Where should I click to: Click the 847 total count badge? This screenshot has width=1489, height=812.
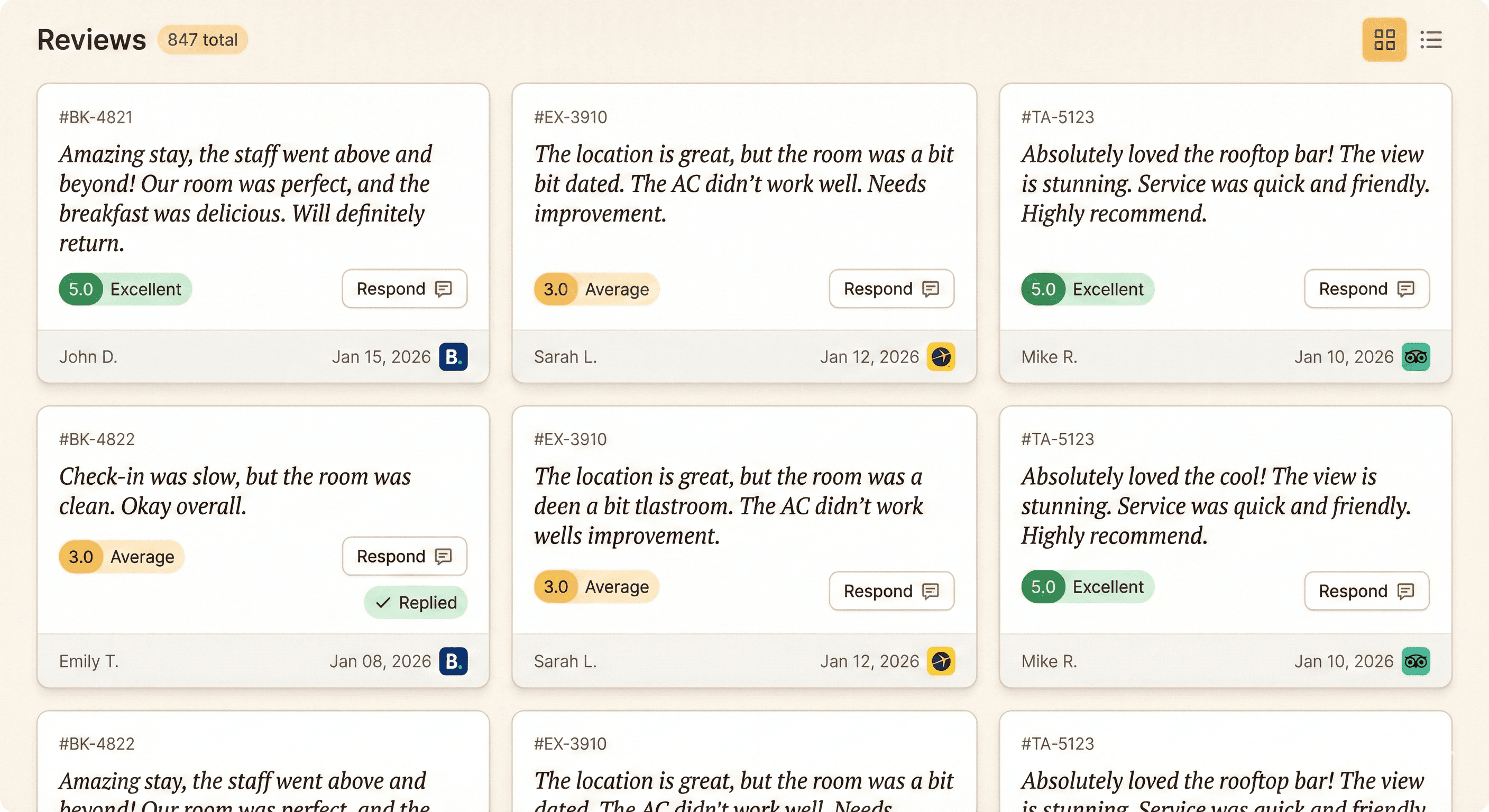(x=203, y=40)
